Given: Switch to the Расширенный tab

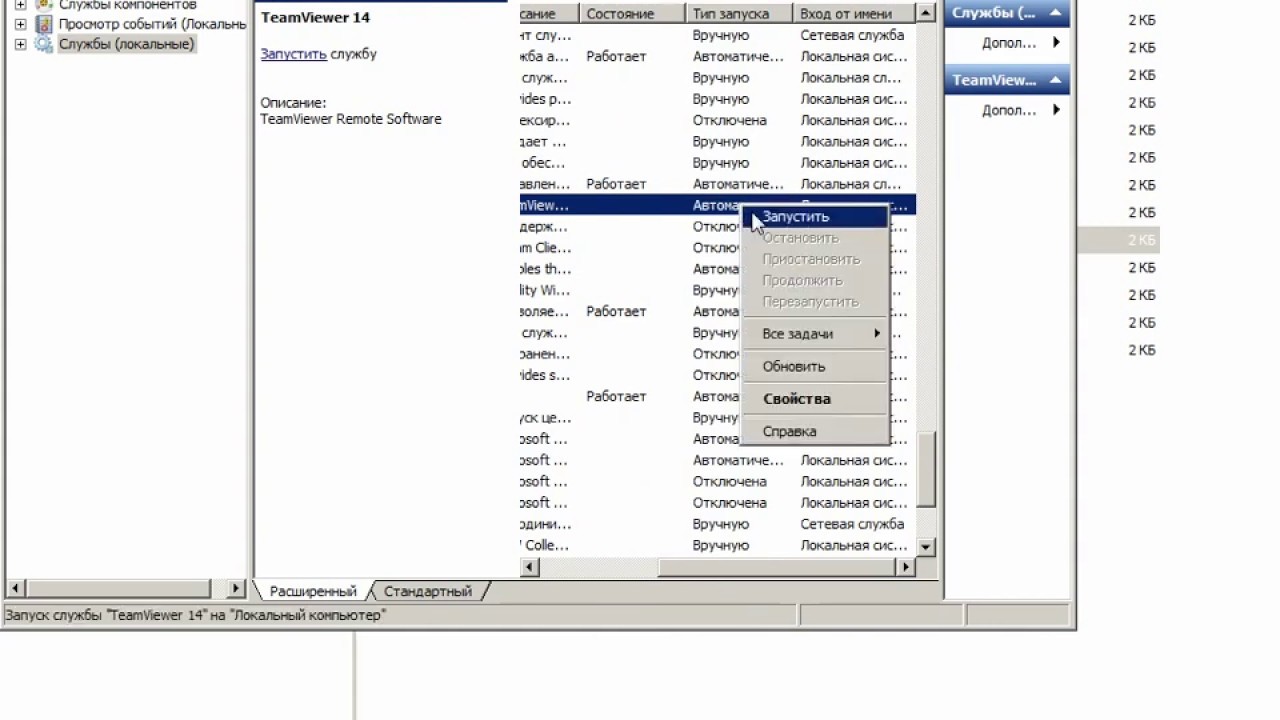Looking at the screenshot, I should (312, 591).
